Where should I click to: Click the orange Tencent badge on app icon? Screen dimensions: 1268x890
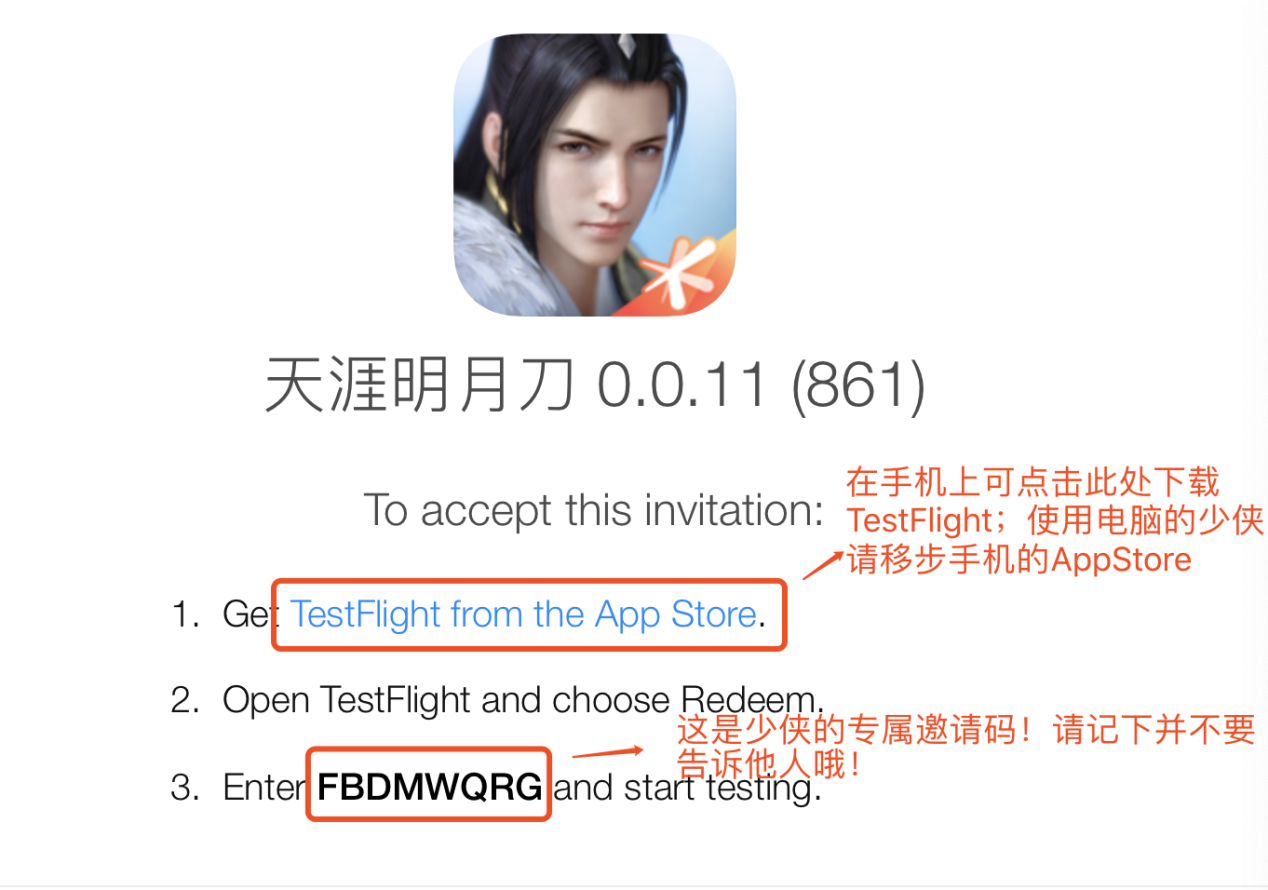(687, 270)
